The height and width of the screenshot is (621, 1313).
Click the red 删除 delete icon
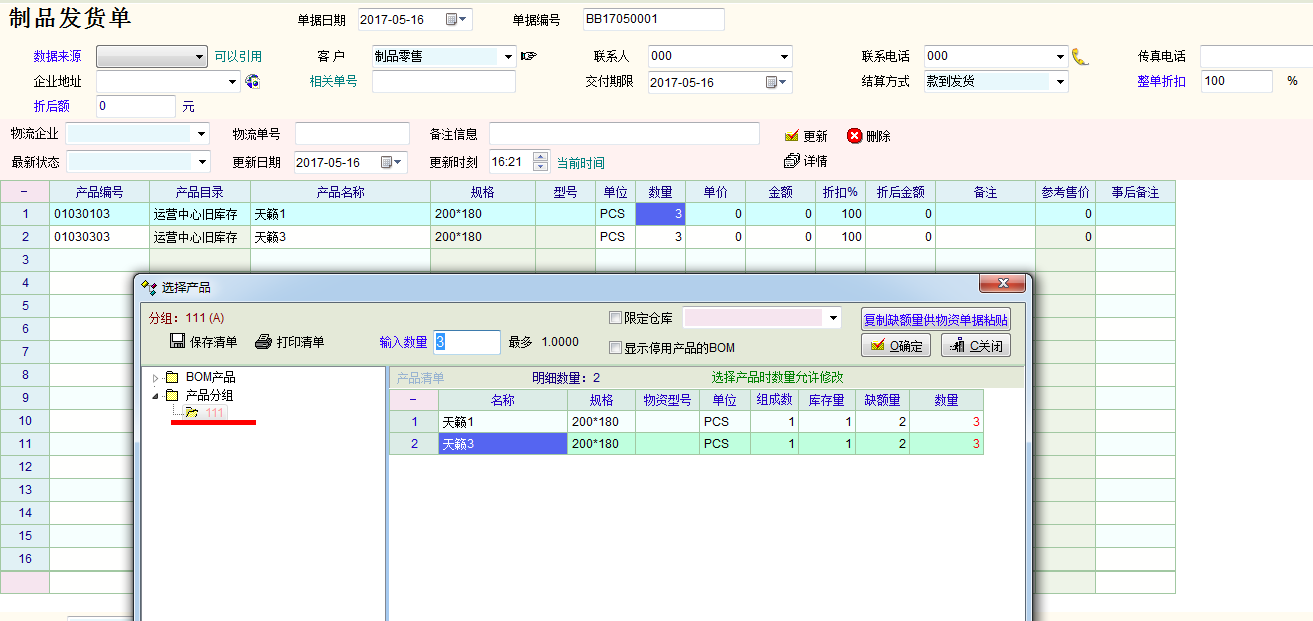(855, 136)
